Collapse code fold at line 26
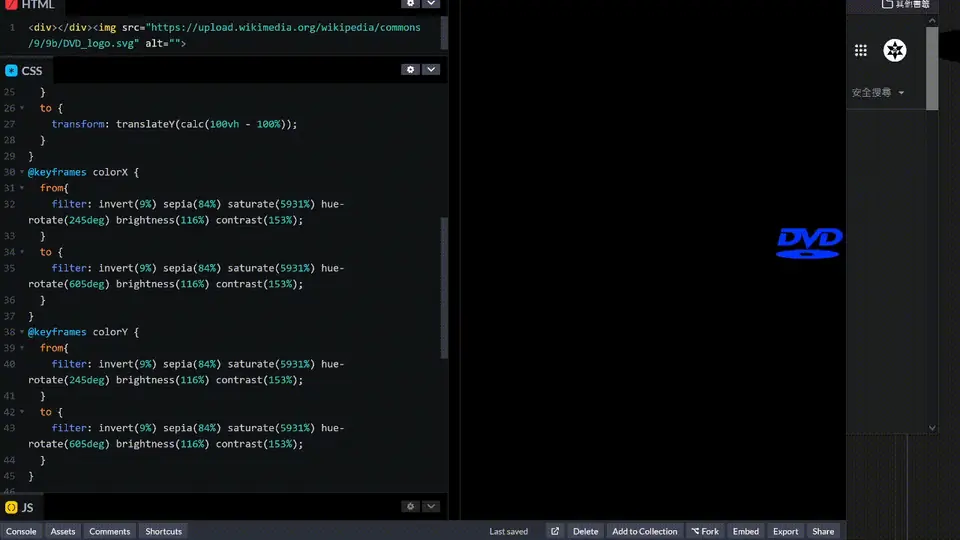The image size is (960, 540). click(22, 108)
